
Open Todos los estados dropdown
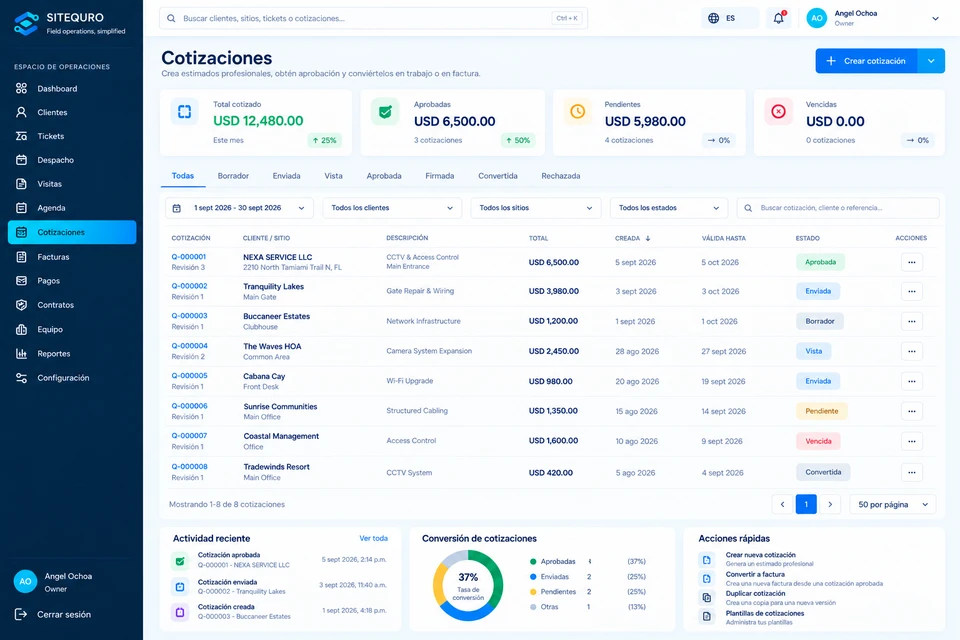pos(669,208)
